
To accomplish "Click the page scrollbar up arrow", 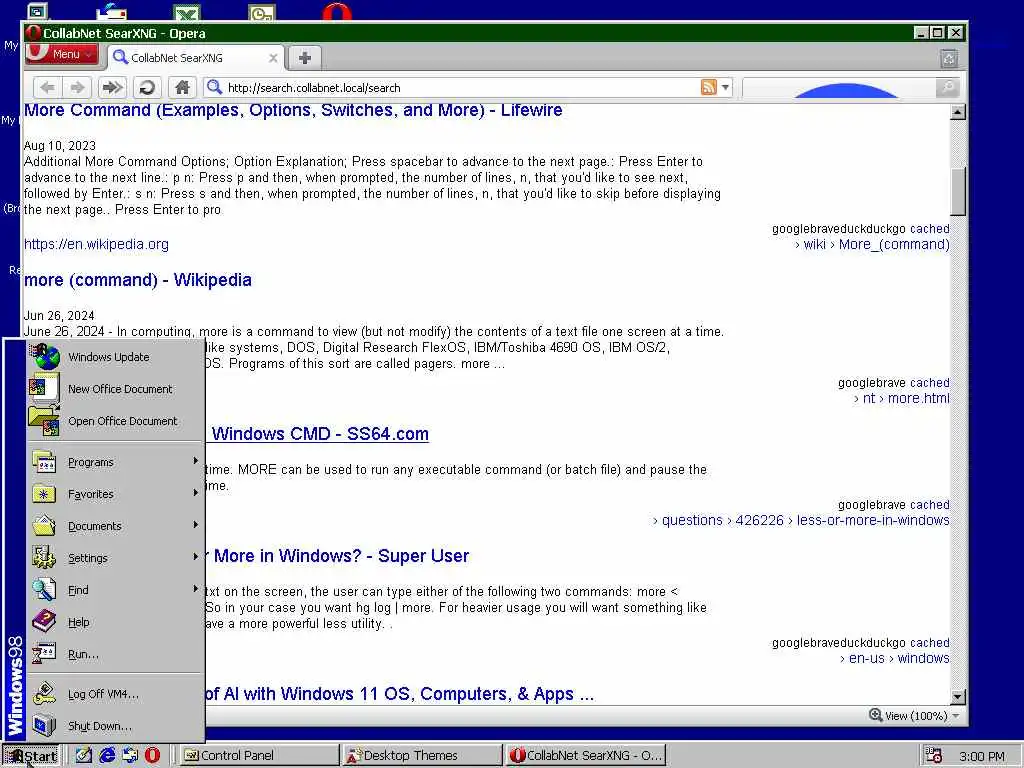I will click(x=957, y=112).
